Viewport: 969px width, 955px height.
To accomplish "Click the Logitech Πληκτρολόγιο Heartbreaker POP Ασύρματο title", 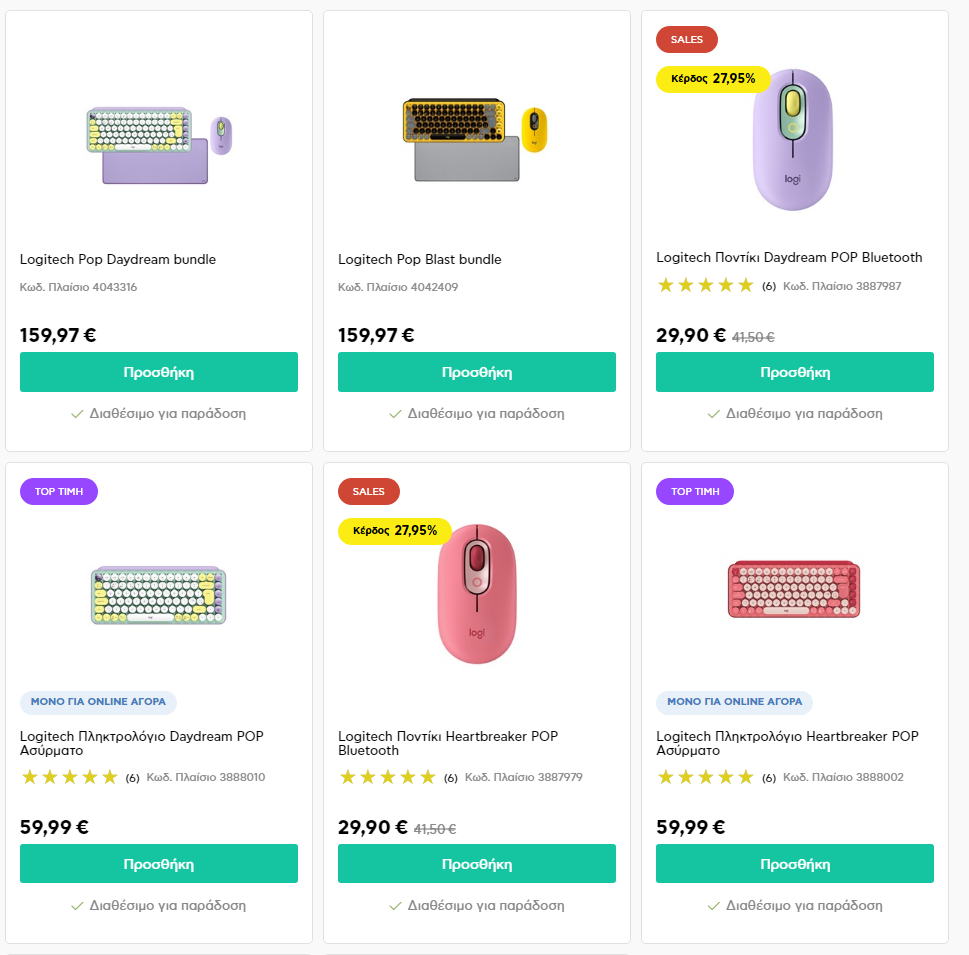I will (x=786, y=743).
